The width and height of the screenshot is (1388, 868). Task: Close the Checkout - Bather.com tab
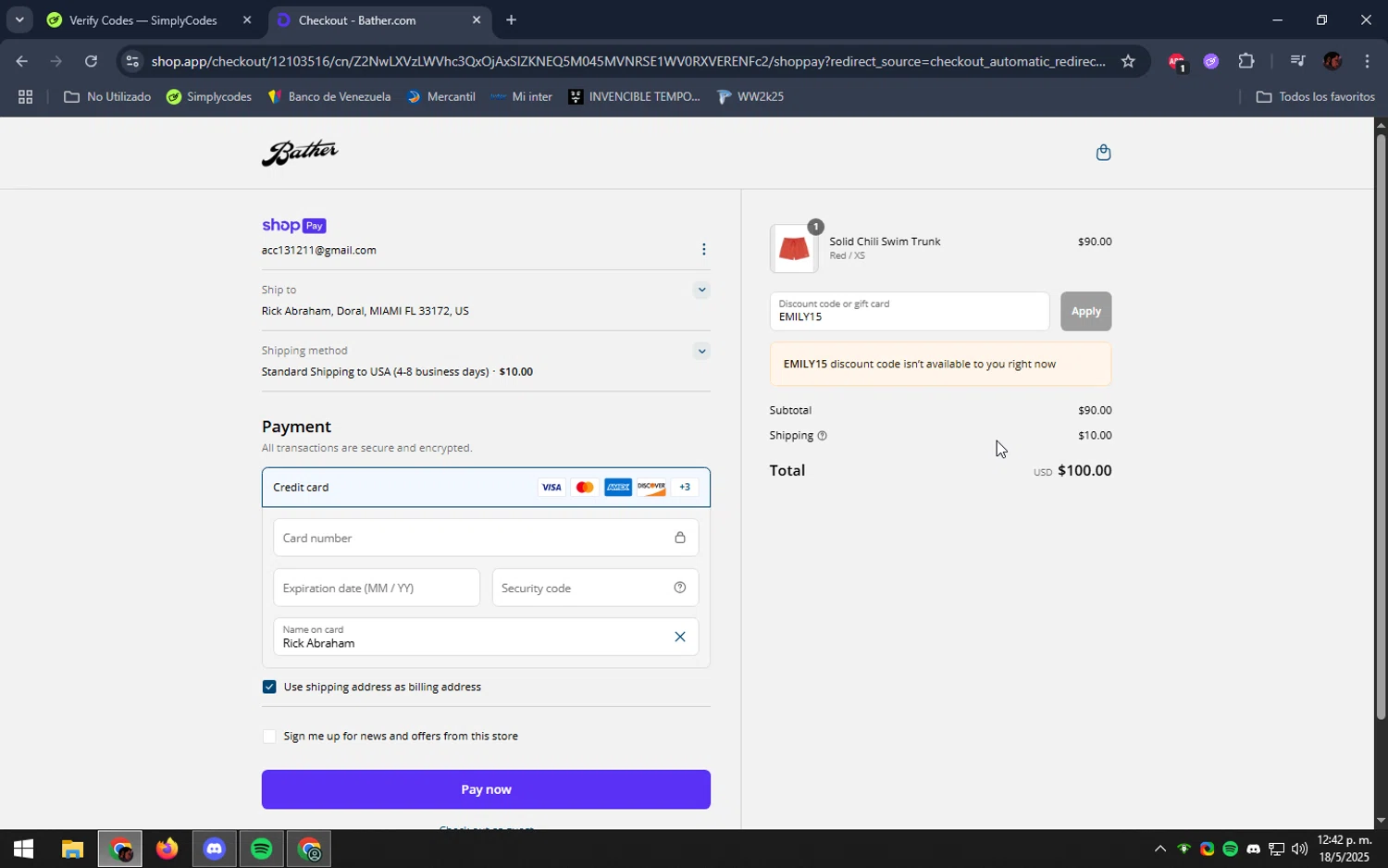point(476,20)
